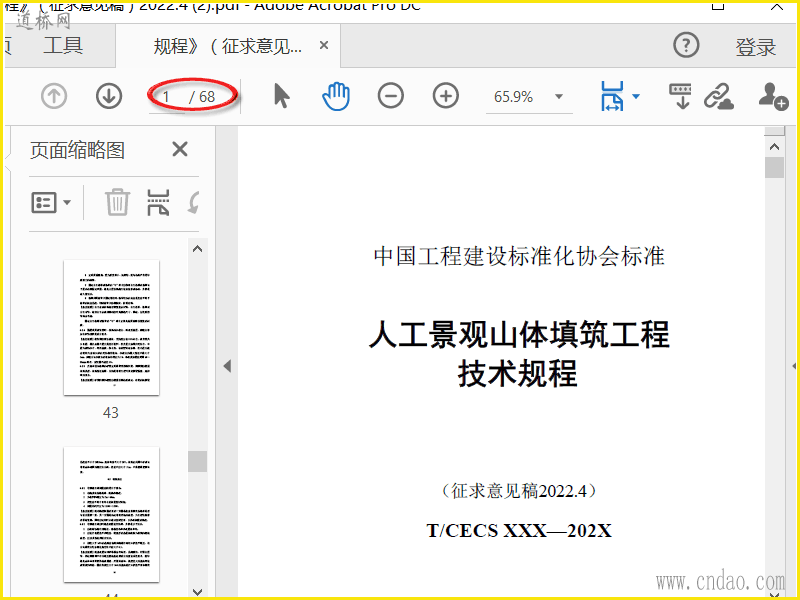
Task: Click text （征求意见稿2022.4）
Action: pyautogui.click(x=519, y=491)
